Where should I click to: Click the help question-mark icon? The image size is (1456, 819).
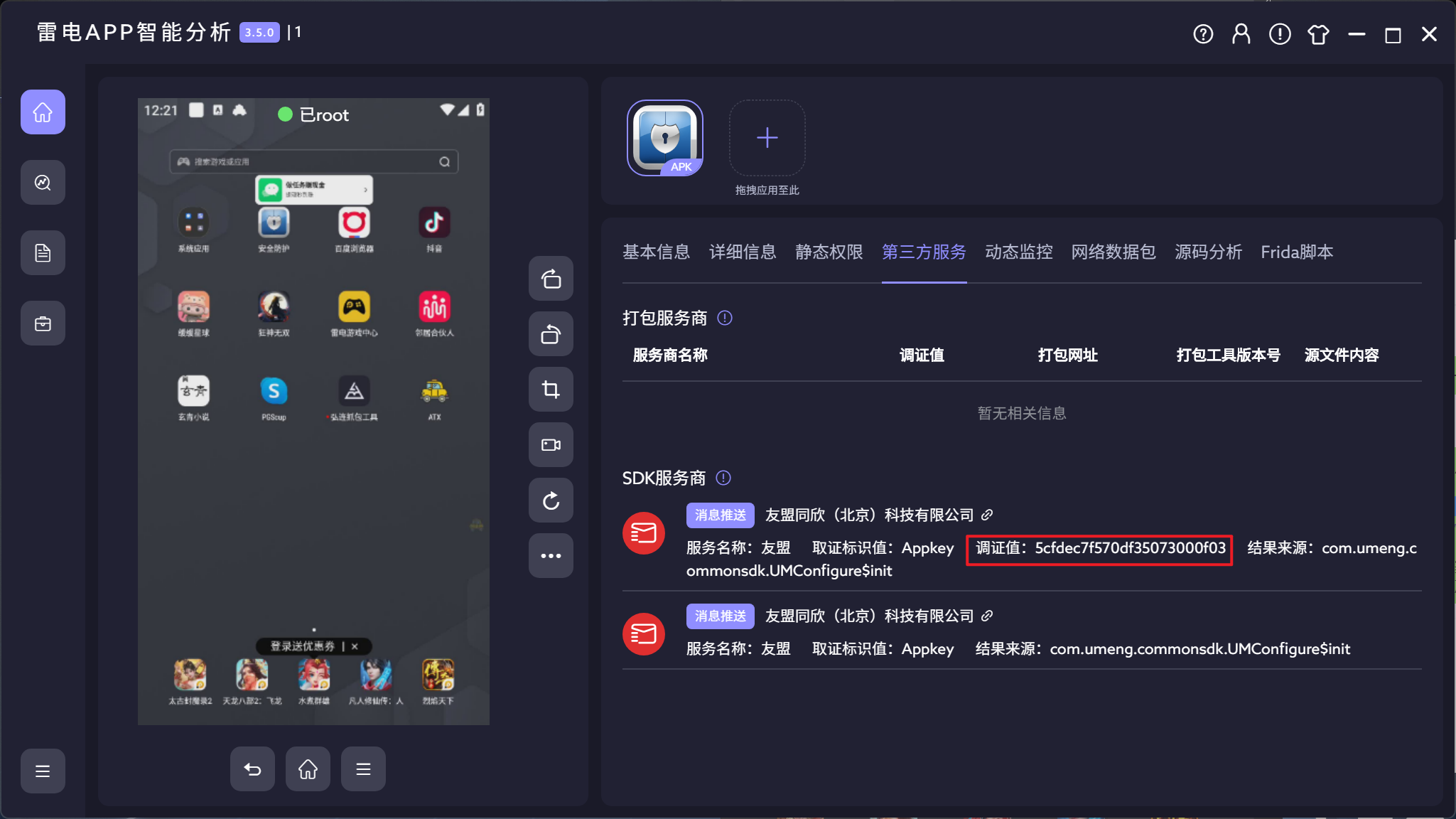(1202, 33)
